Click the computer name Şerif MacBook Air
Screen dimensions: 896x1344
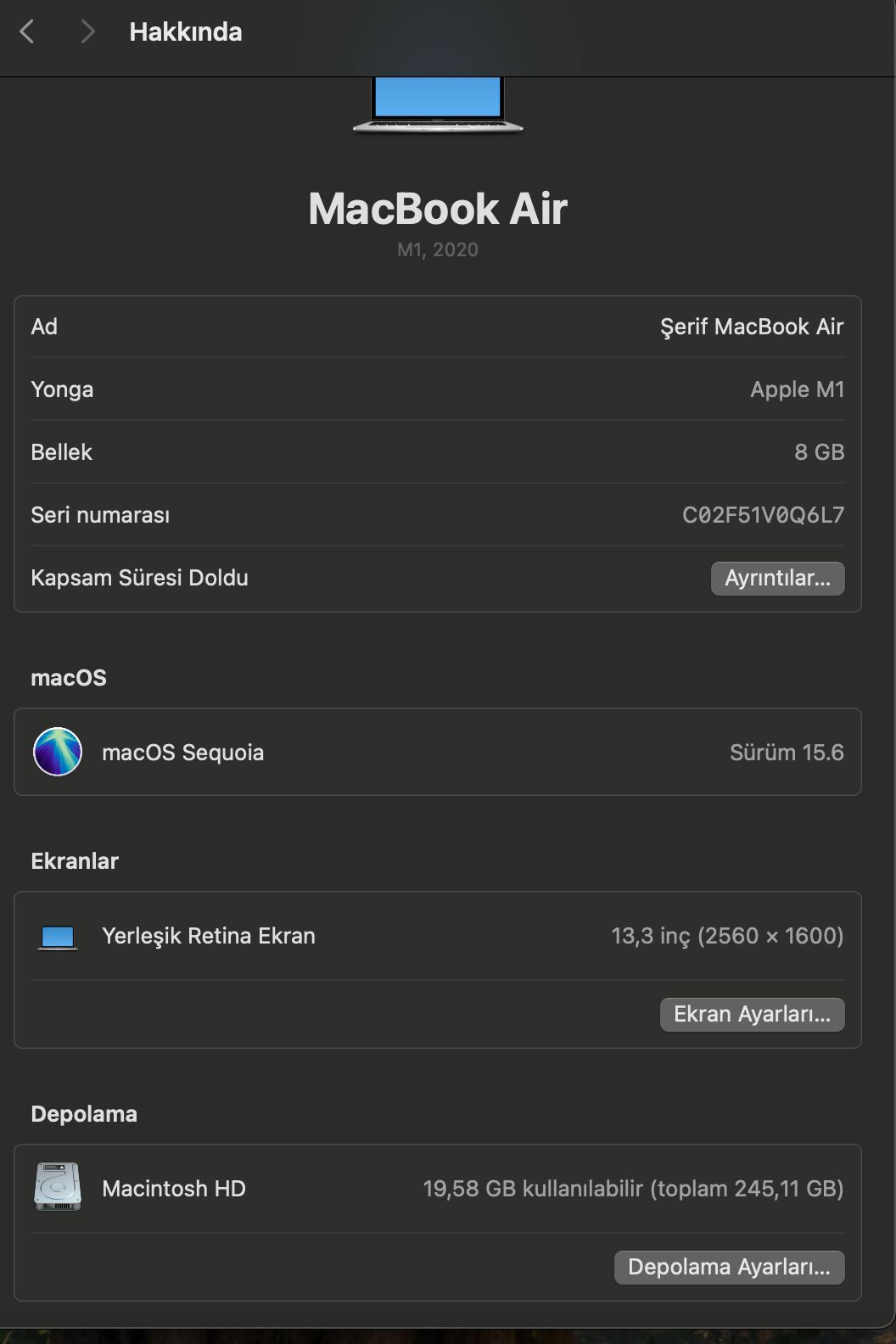click(x=752, y=327)
